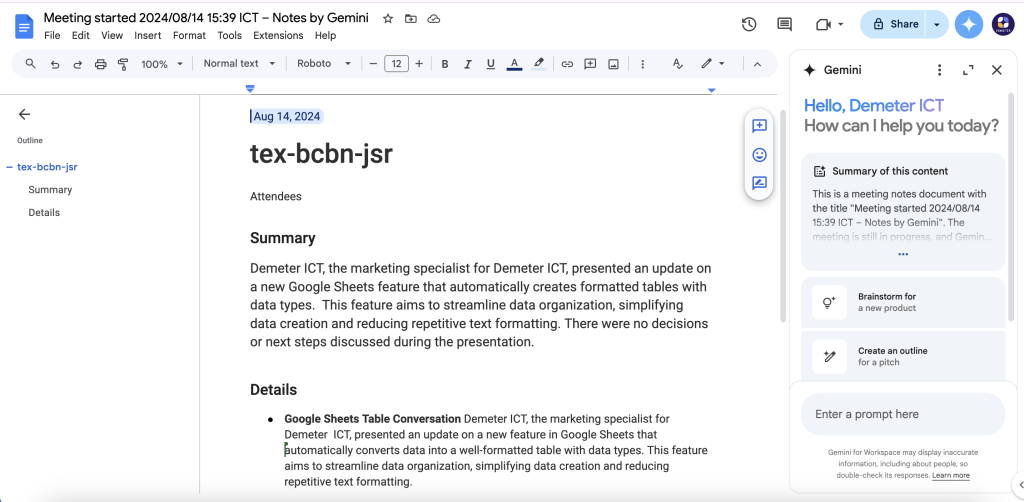Add a comment from toolbar

[590, 64]
